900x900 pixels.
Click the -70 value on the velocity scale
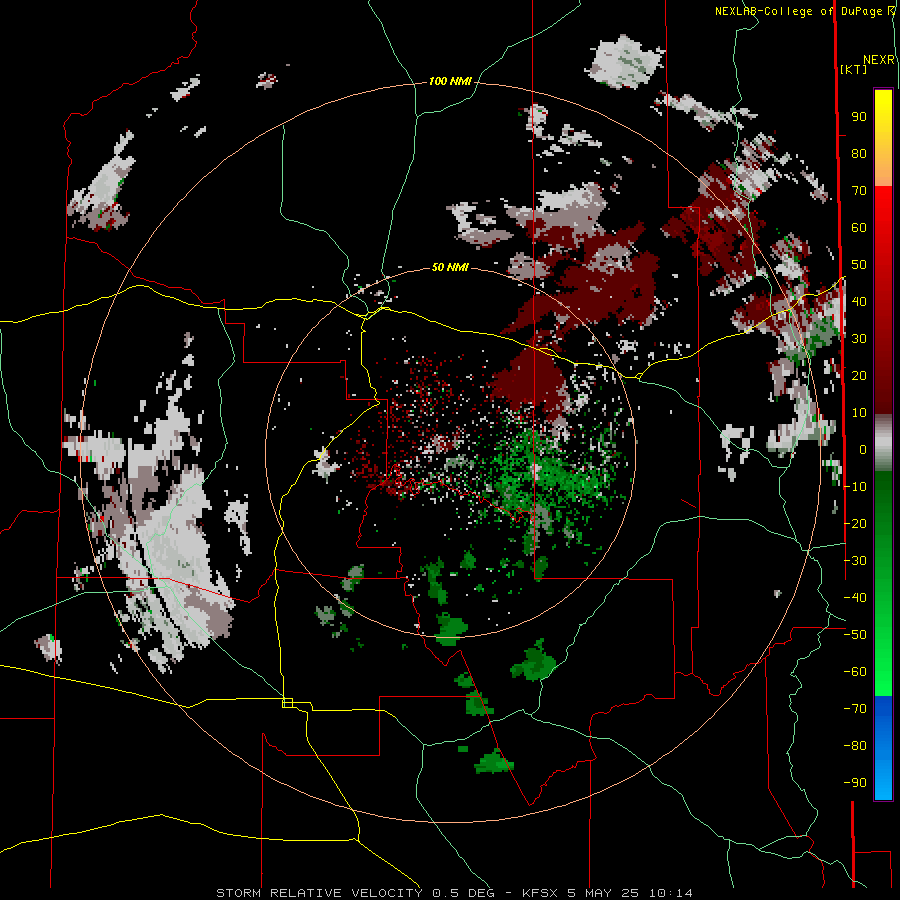pyautogui.click(x=855, y=709)
